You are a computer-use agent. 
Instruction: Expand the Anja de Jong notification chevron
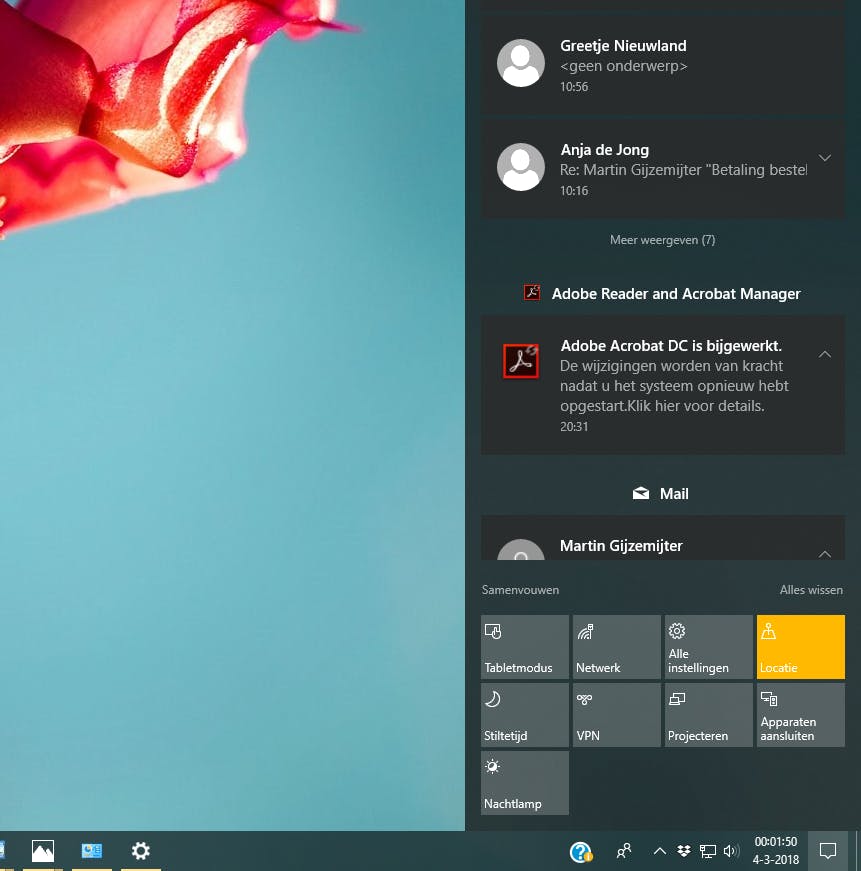(825, 158)
